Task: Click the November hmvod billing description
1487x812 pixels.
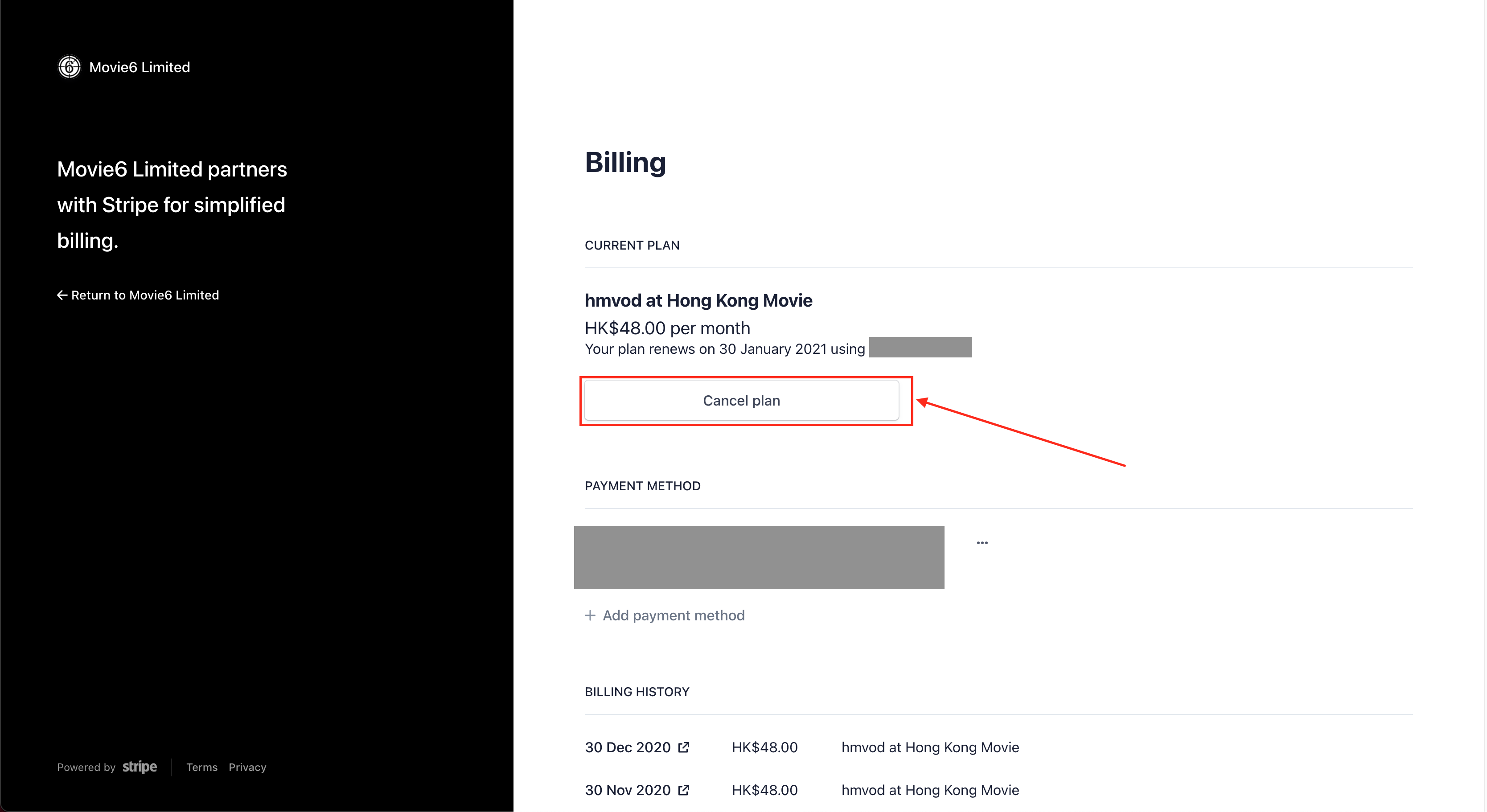Action: coord(930,790)
